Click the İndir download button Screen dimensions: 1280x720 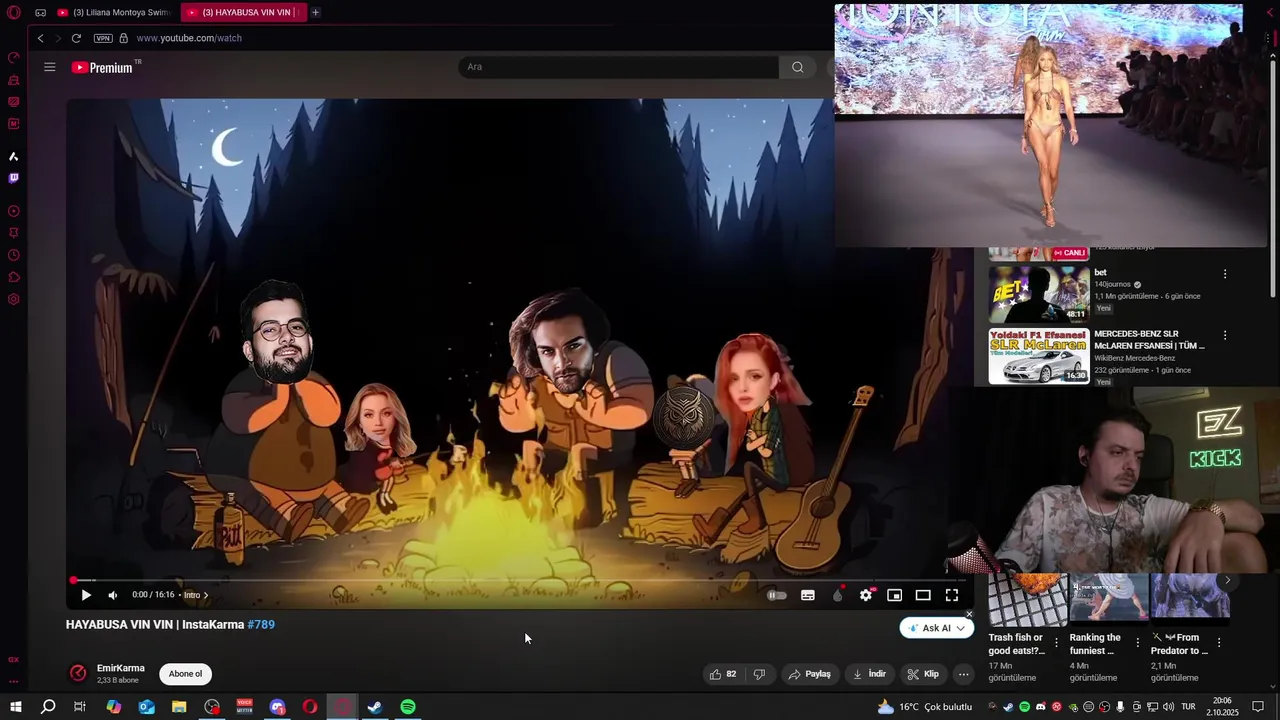[x=869, y=674]
